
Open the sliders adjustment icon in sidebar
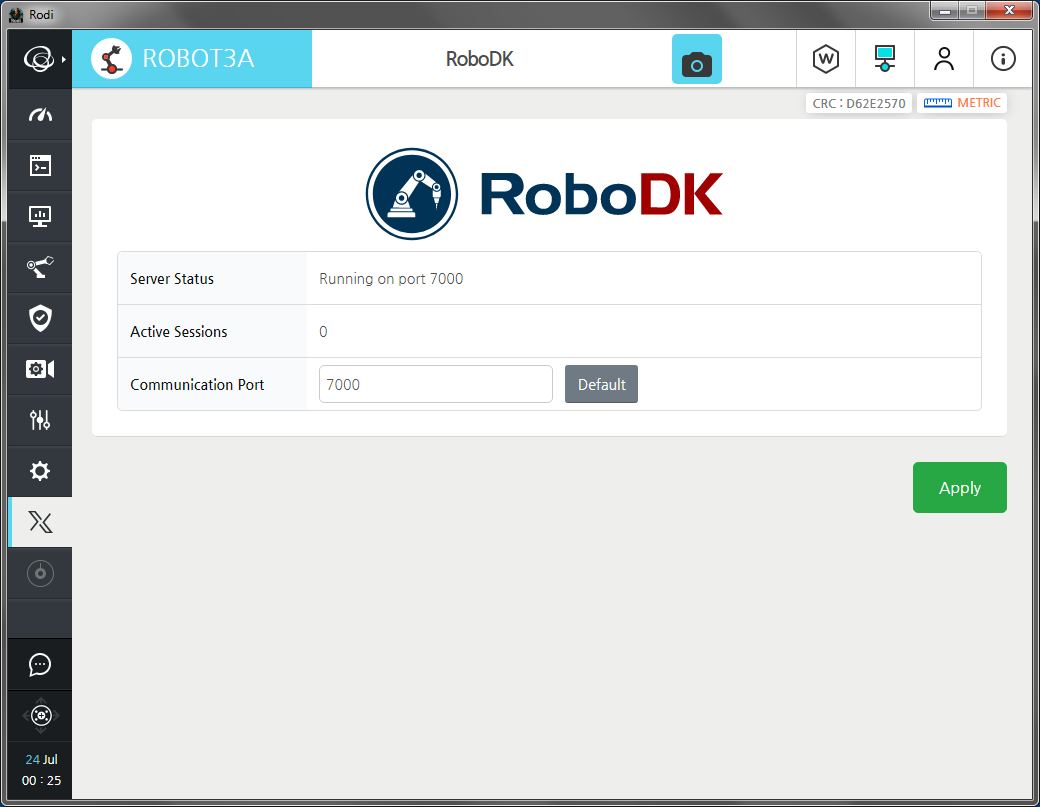coord(40,420)
